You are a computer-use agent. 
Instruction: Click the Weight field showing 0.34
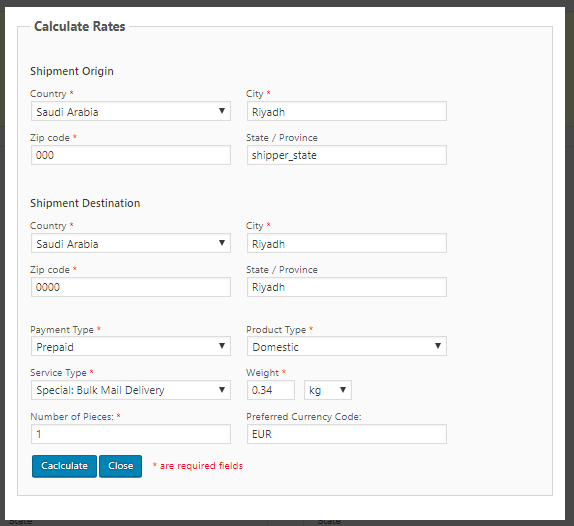click(271, 390)
